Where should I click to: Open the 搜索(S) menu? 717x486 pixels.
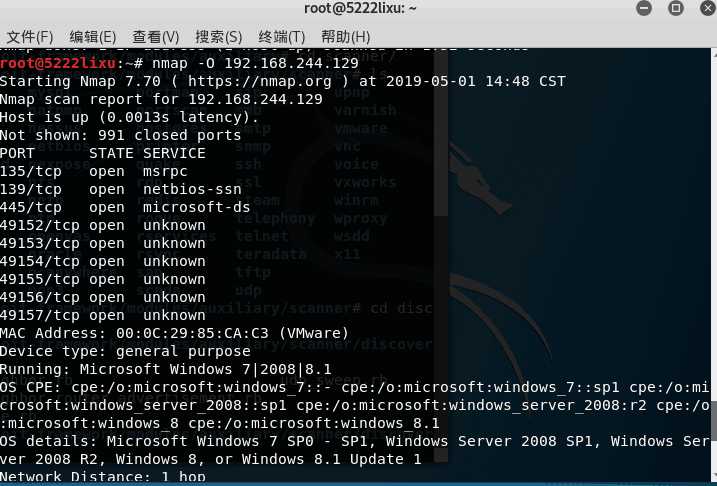(218, 37)
